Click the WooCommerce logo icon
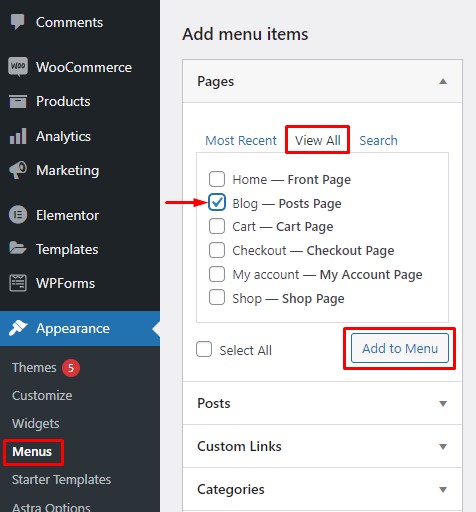 18,67
